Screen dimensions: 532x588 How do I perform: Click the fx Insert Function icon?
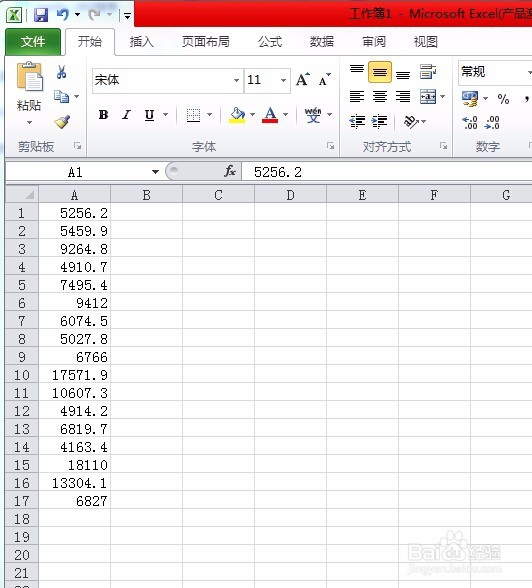point(230,172)
